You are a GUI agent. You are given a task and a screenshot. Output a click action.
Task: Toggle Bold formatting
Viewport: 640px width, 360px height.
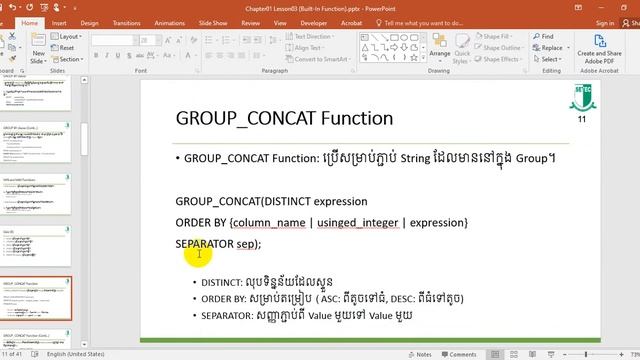point(96,55)
